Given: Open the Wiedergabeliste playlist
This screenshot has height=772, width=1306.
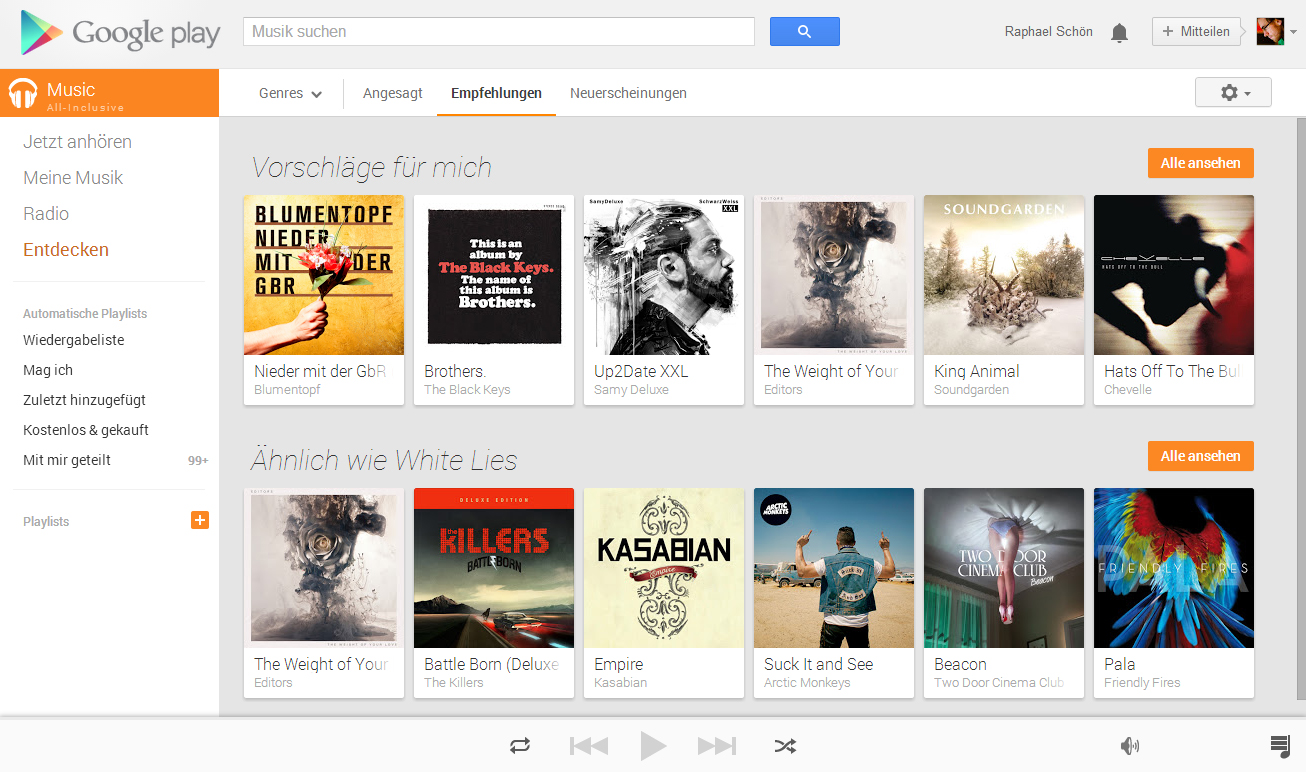Looking at the screenshot, I should click(x=74, y=340).
